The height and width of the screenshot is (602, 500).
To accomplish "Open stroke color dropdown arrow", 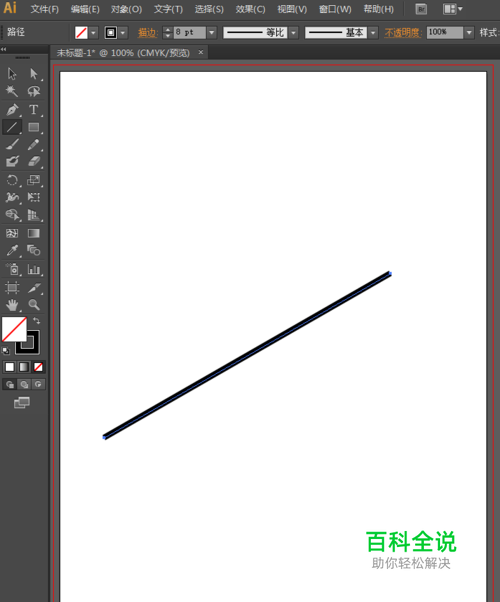I will pos(123,33).
